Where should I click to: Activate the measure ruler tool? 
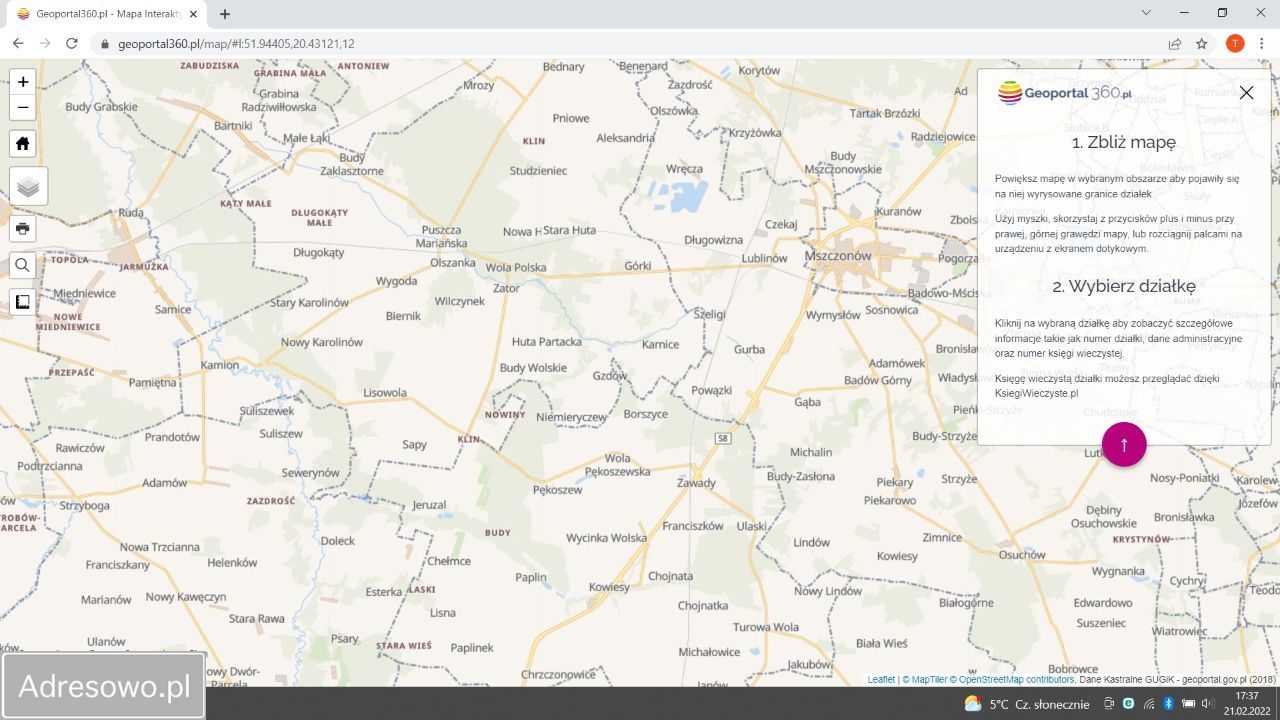pos(23,301)
